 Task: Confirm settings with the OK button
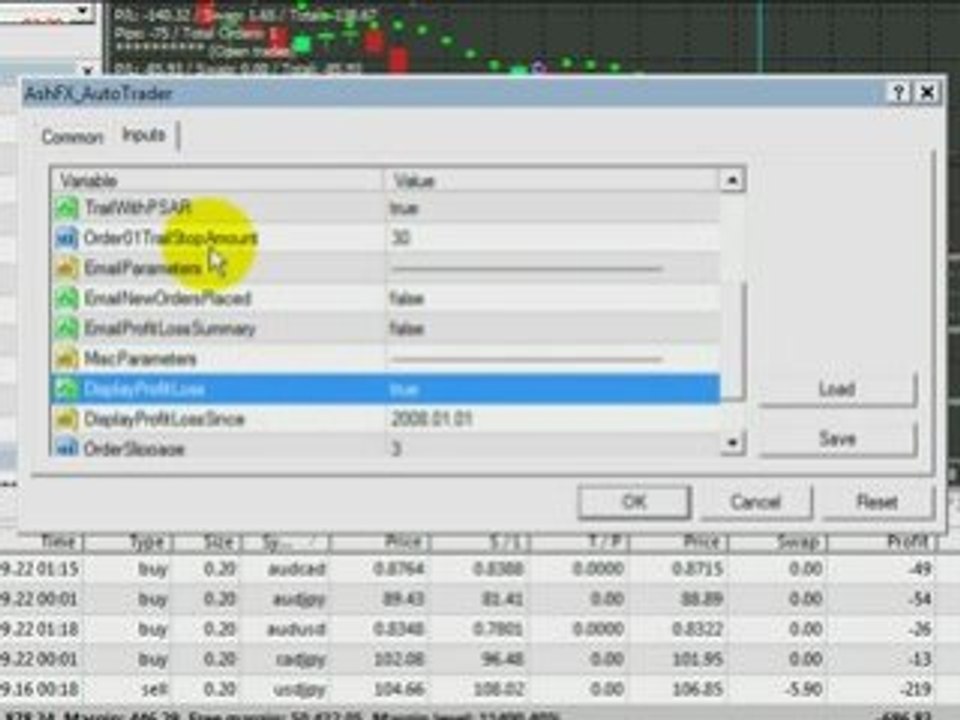tap(634, 502)
